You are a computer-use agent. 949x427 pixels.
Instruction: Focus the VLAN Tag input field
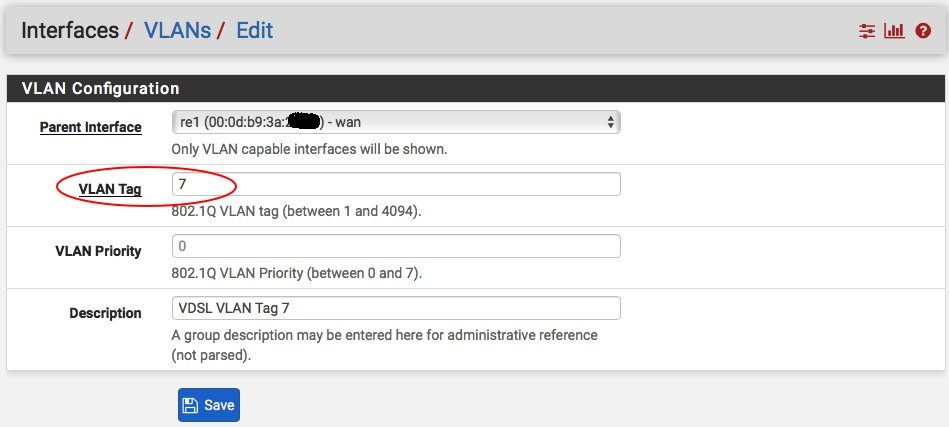click(396, 184)
